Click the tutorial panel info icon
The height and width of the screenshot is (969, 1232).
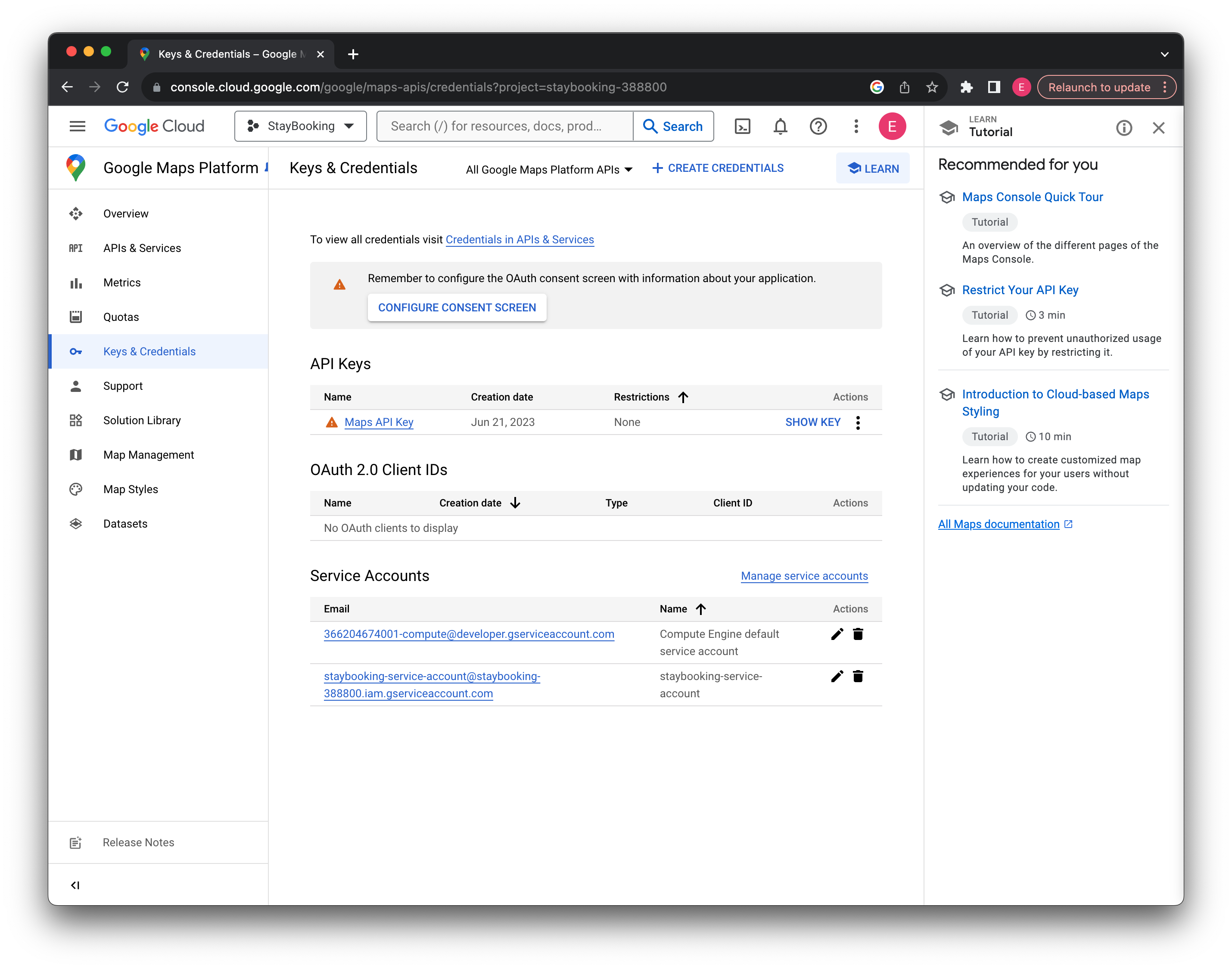pyautogui.click(x=1123, y=127)
